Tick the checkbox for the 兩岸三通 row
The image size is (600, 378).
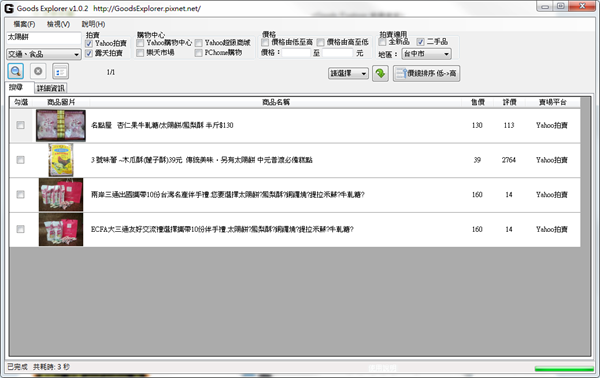click(21, 195)
